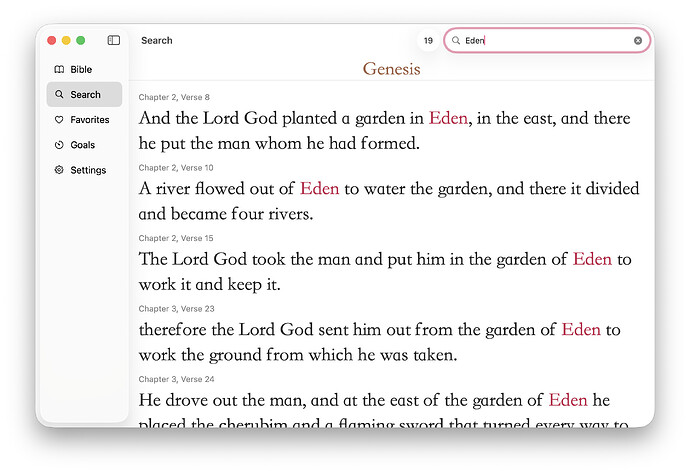Click highlighted "Eden" in Chapter 2, Verse 8
690x474 pixels.
[448, 118]
